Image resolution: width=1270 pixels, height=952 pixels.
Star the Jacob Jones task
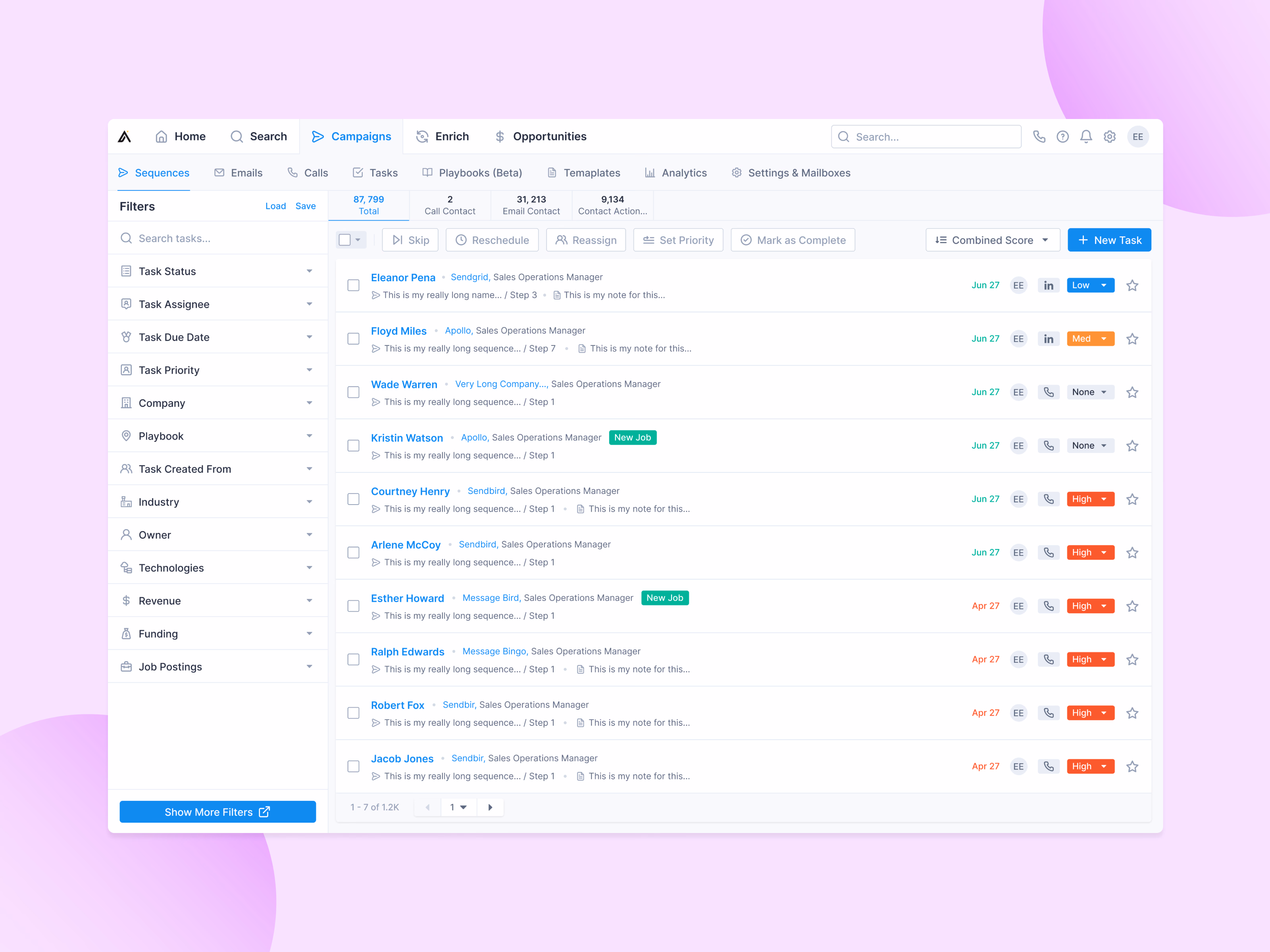[x=1131, y=767]
